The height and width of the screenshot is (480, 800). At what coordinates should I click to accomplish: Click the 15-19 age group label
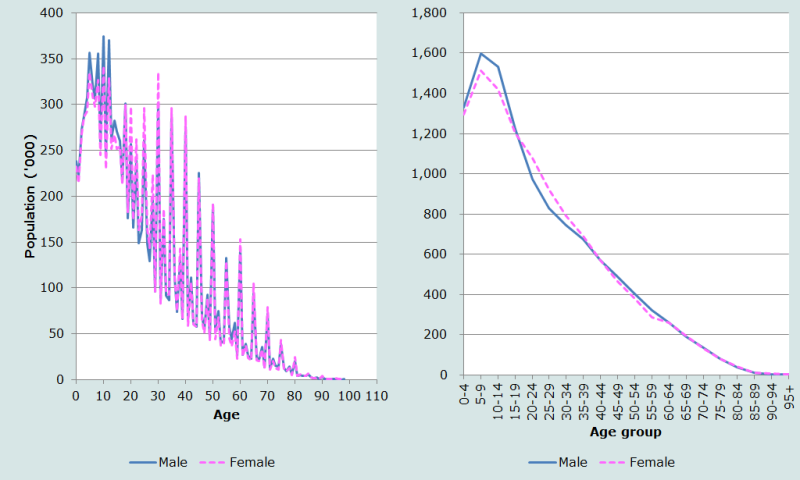pyautogui.click(x=515, y=402)
